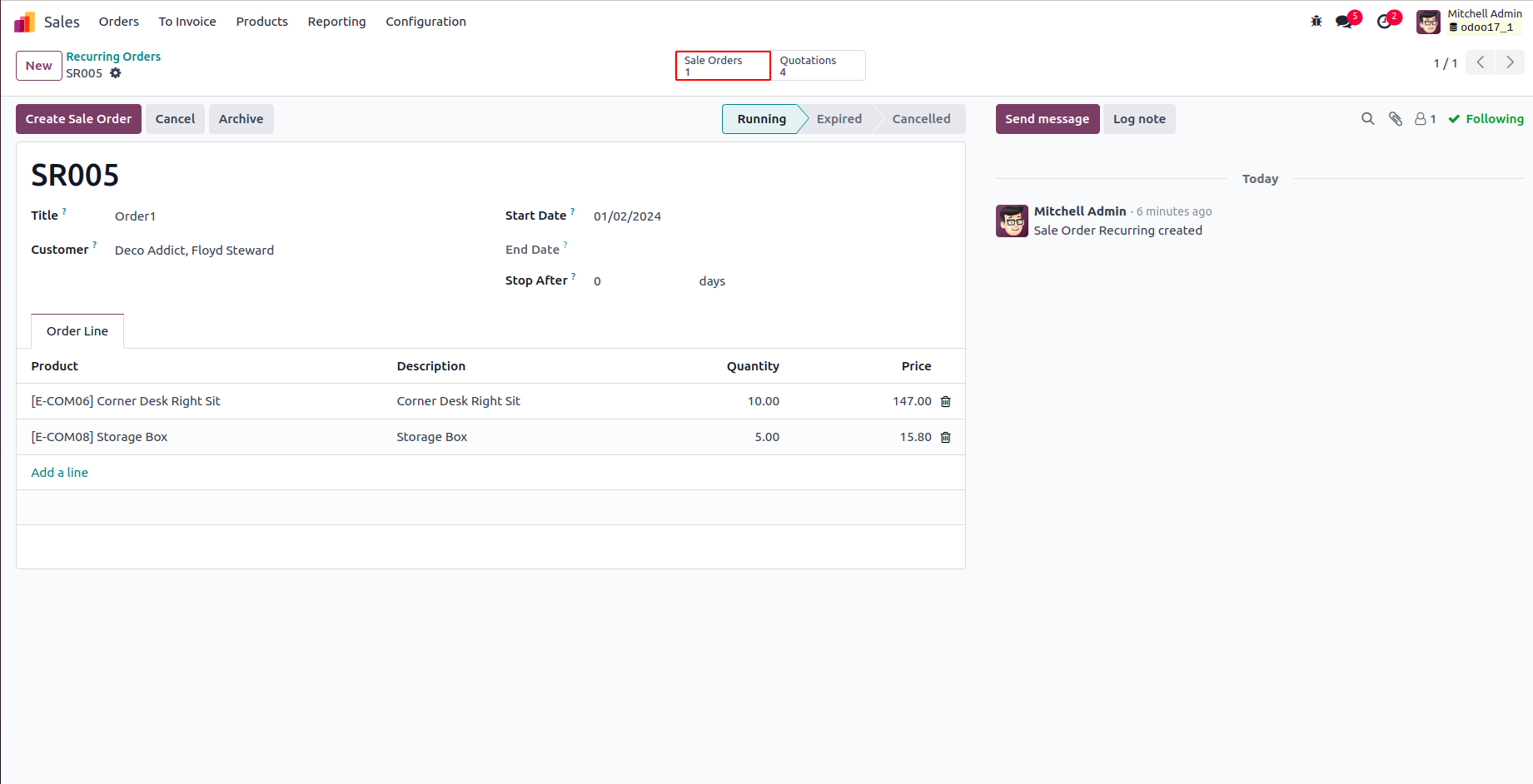This screenshot has width=1533, height=784.
Task: Set status to Expired
Action: point(839,119)
